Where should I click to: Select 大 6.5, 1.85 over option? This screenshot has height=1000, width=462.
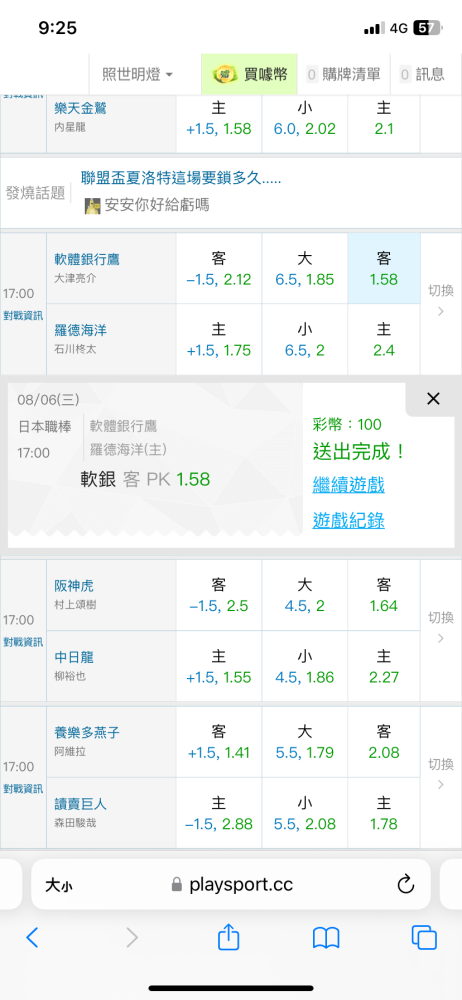click(304, 268)
